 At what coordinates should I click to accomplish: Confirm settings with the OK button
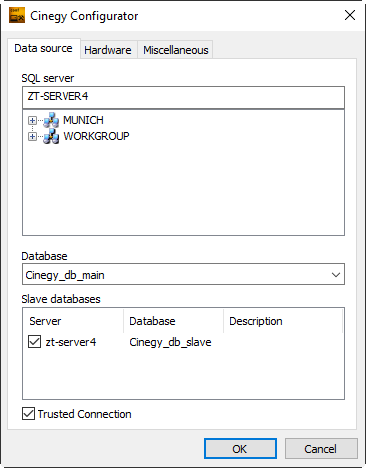click(x=240, y=449)
